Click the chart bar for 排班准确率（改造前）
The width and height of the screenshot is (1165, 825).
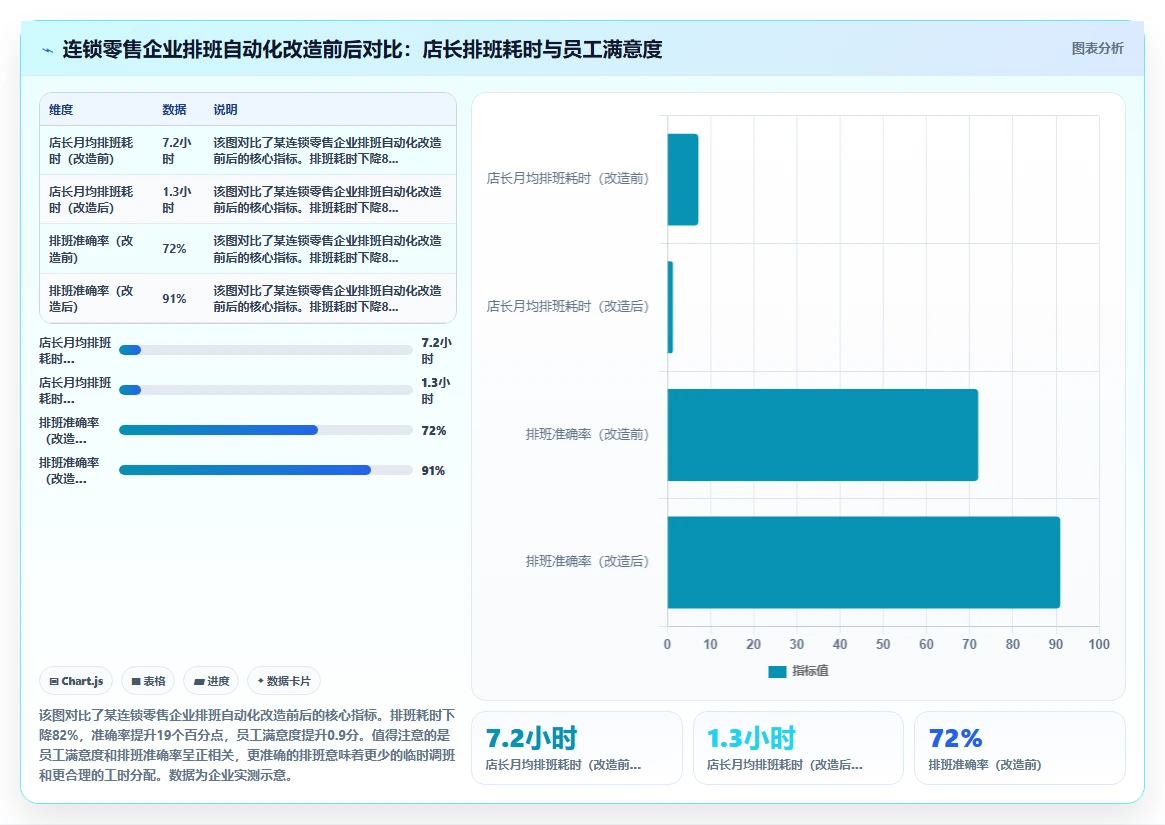click(822, 435)
